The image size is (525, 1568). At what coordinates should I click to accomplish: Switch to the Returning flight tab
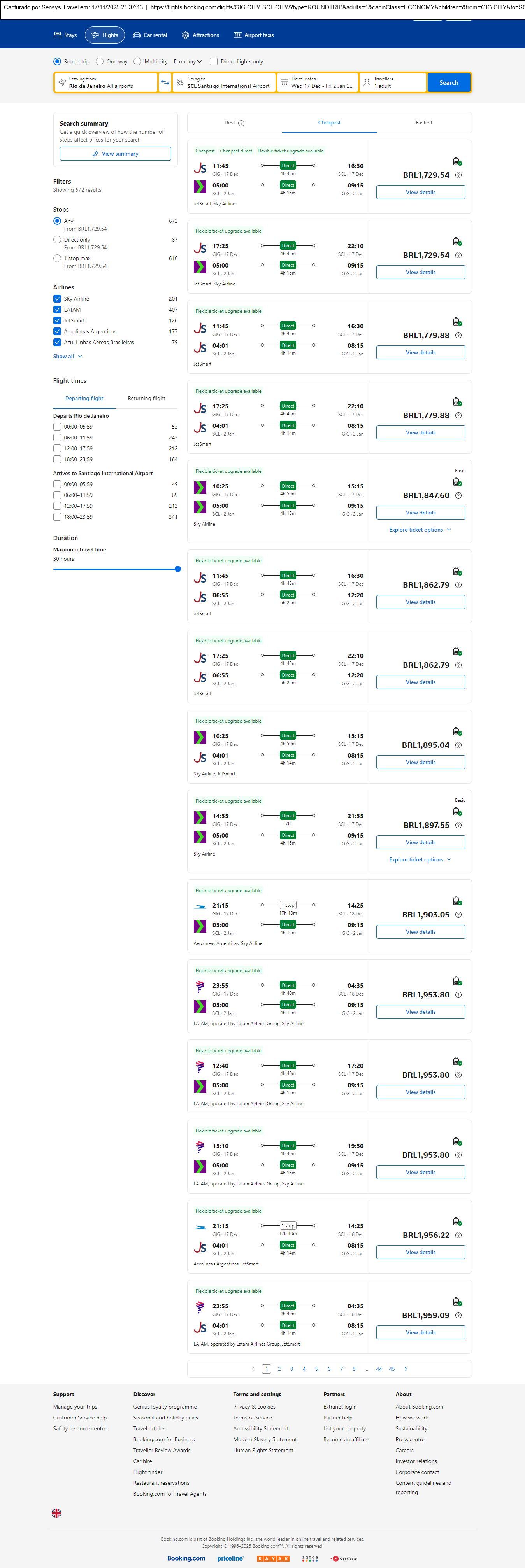tap(146, 399)
